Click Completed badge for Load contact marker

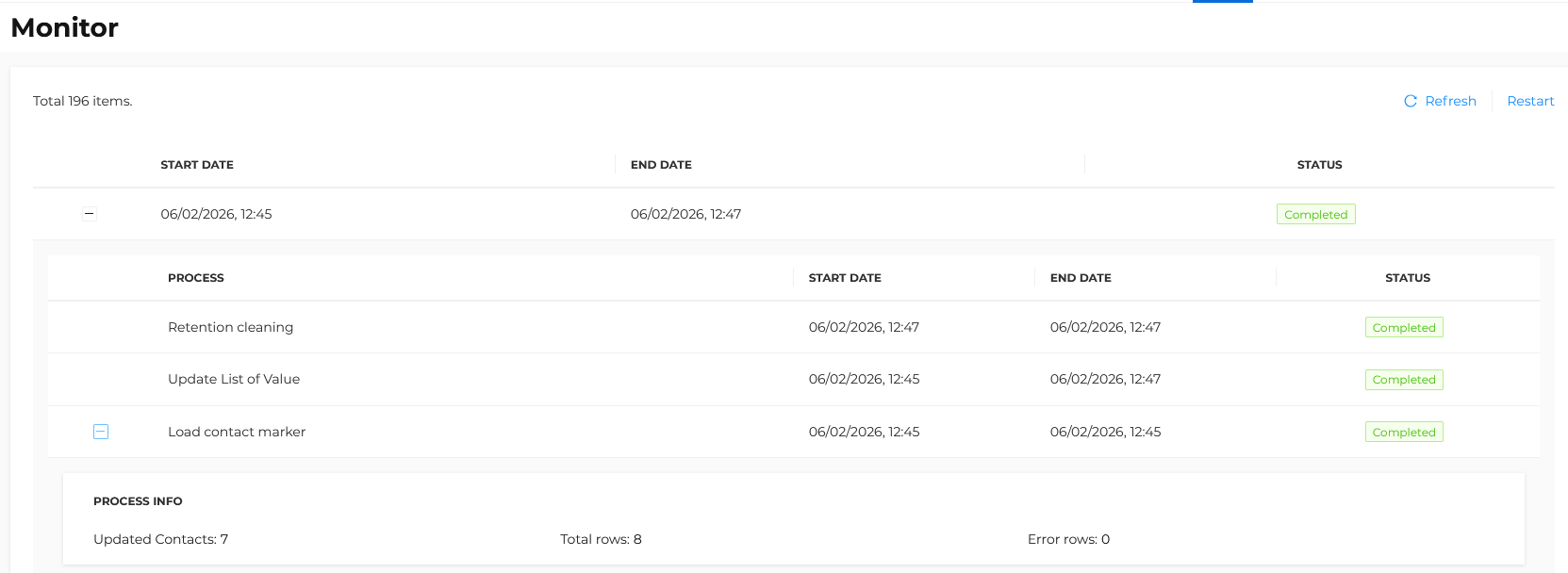(x=1404, y=433)
